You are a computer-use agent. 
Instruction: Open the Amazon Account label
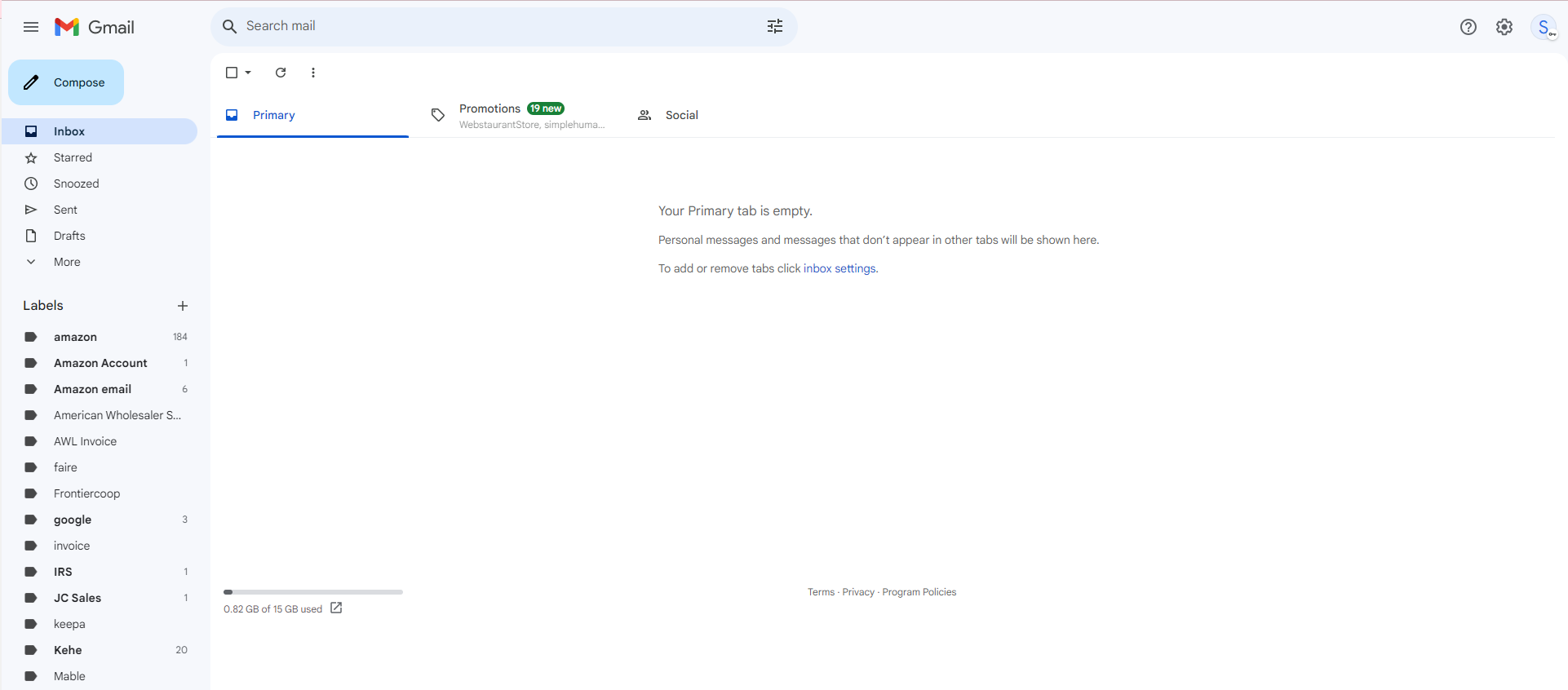[100, 363]
